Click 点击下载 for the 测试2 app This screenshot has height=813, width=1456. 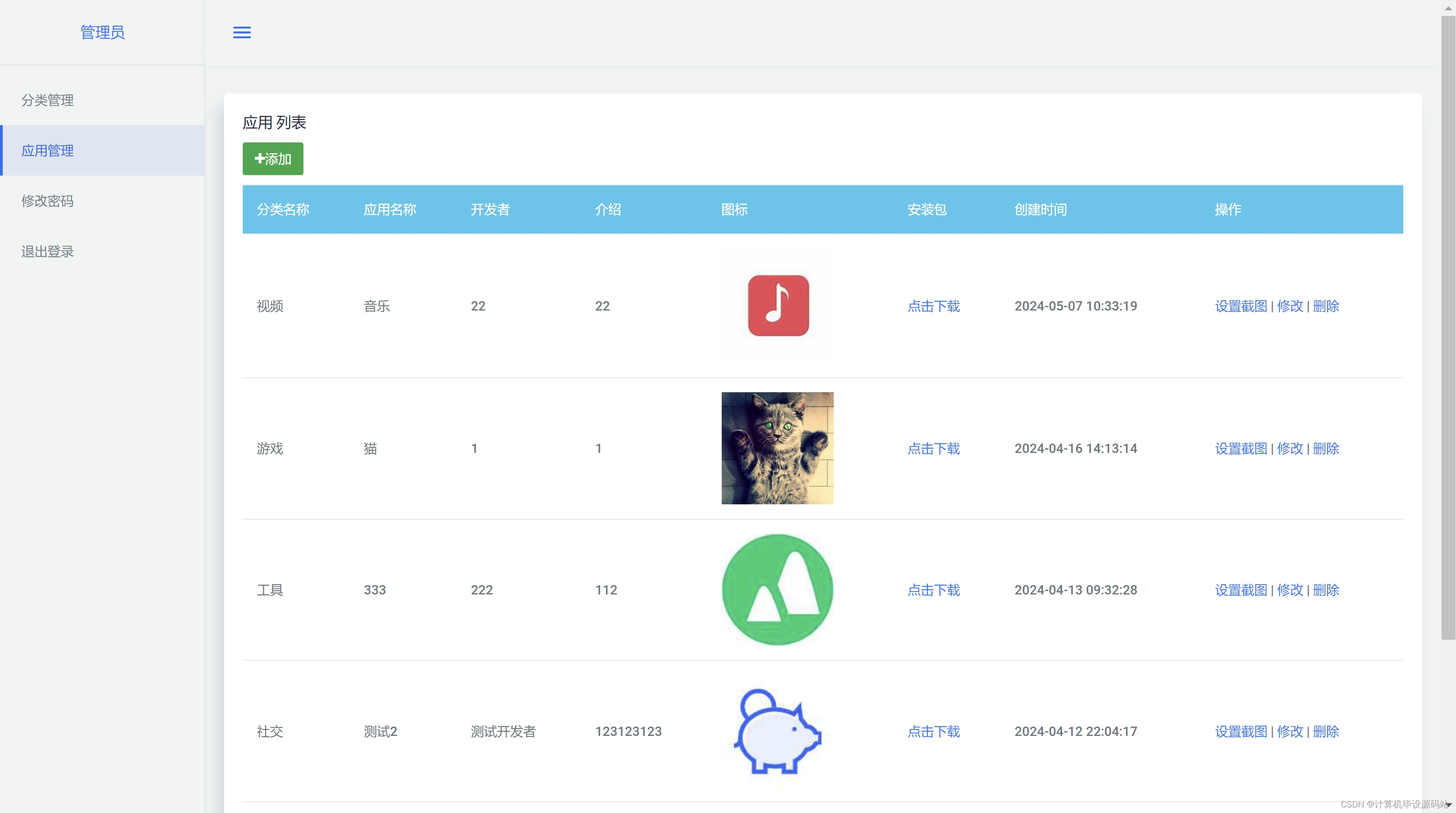click(934, 731)
